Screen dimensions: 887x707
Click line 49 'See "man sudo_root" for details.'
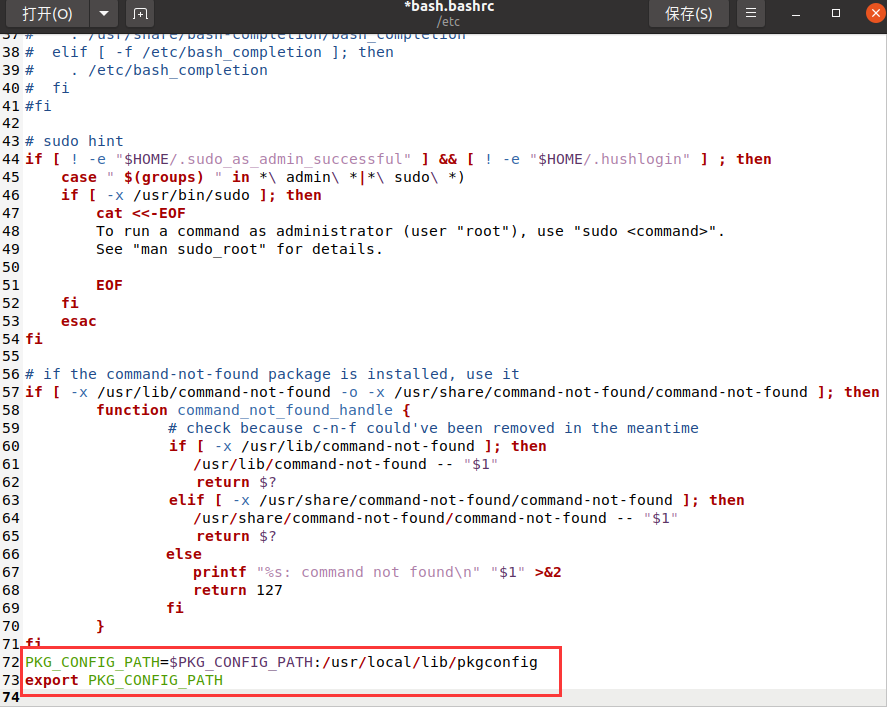[239, 249]
